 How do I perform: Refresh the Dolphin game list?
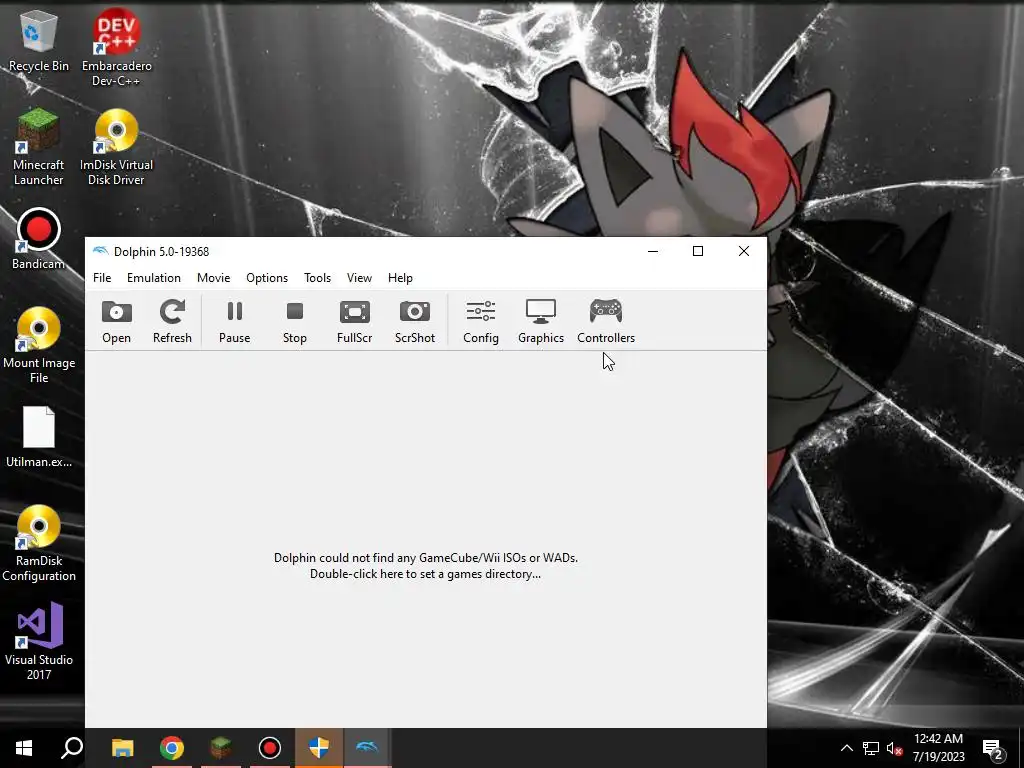172,321
